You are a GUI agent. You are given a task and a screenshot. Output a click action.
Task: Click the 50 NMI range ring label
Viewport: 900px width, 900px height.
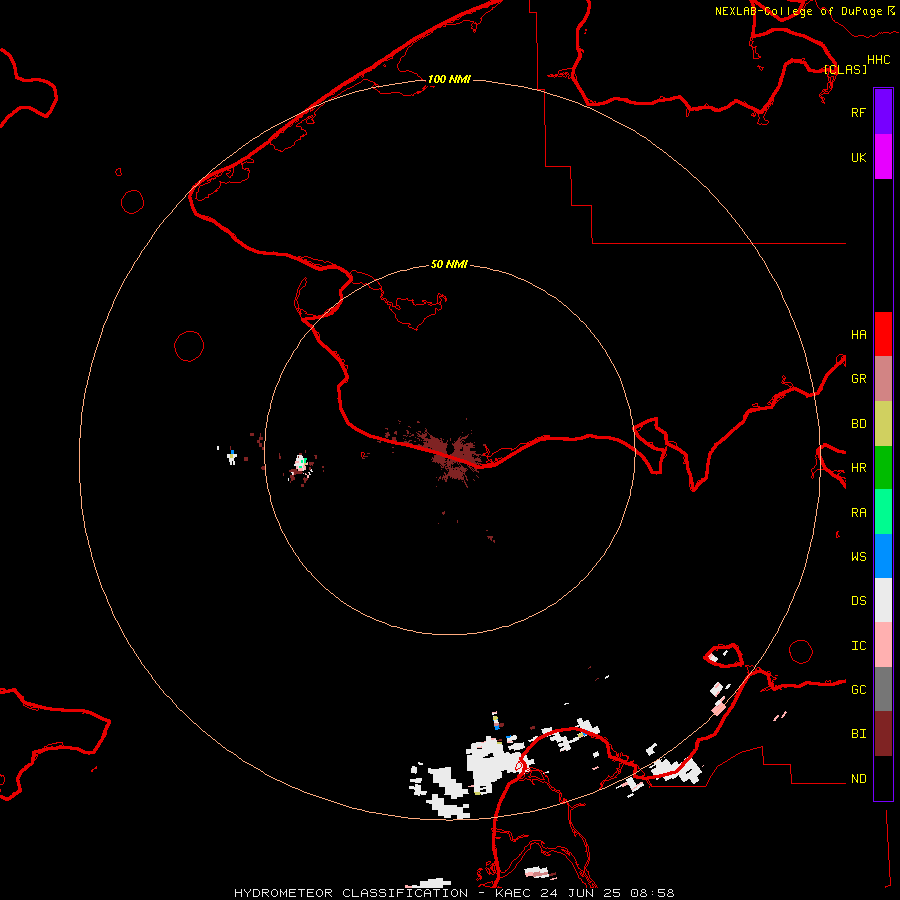click(449, 264)
